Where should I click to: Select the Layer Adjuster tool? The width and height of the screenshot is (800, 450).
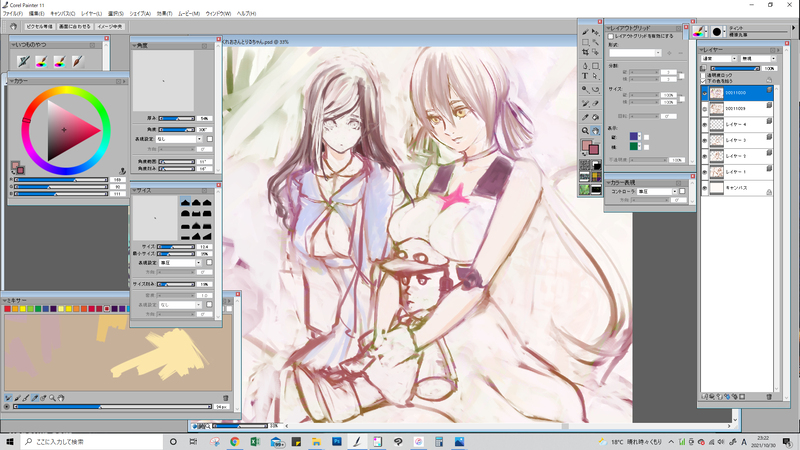pos(595,33)
